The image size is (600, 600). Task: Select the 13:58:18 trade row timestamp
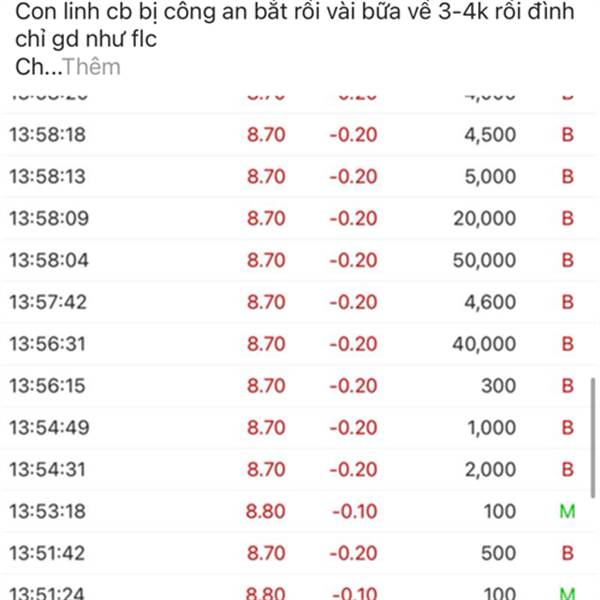point(48,135)
